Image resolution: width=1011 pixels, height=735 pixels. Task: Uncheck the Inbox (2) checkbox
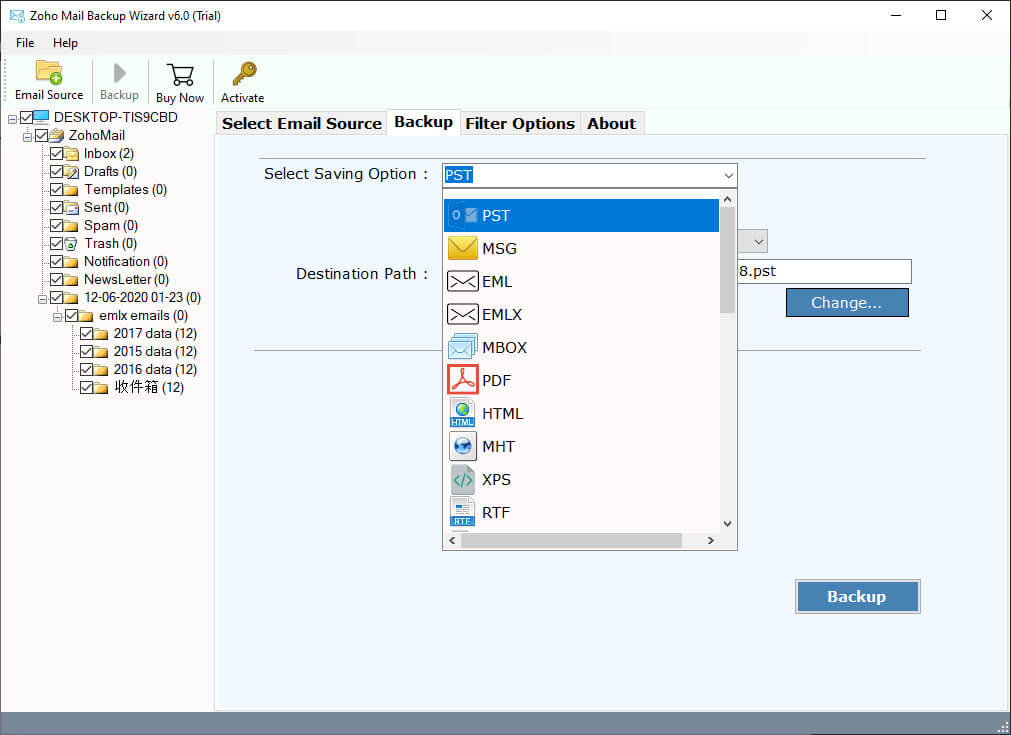[x=56, y=153]
